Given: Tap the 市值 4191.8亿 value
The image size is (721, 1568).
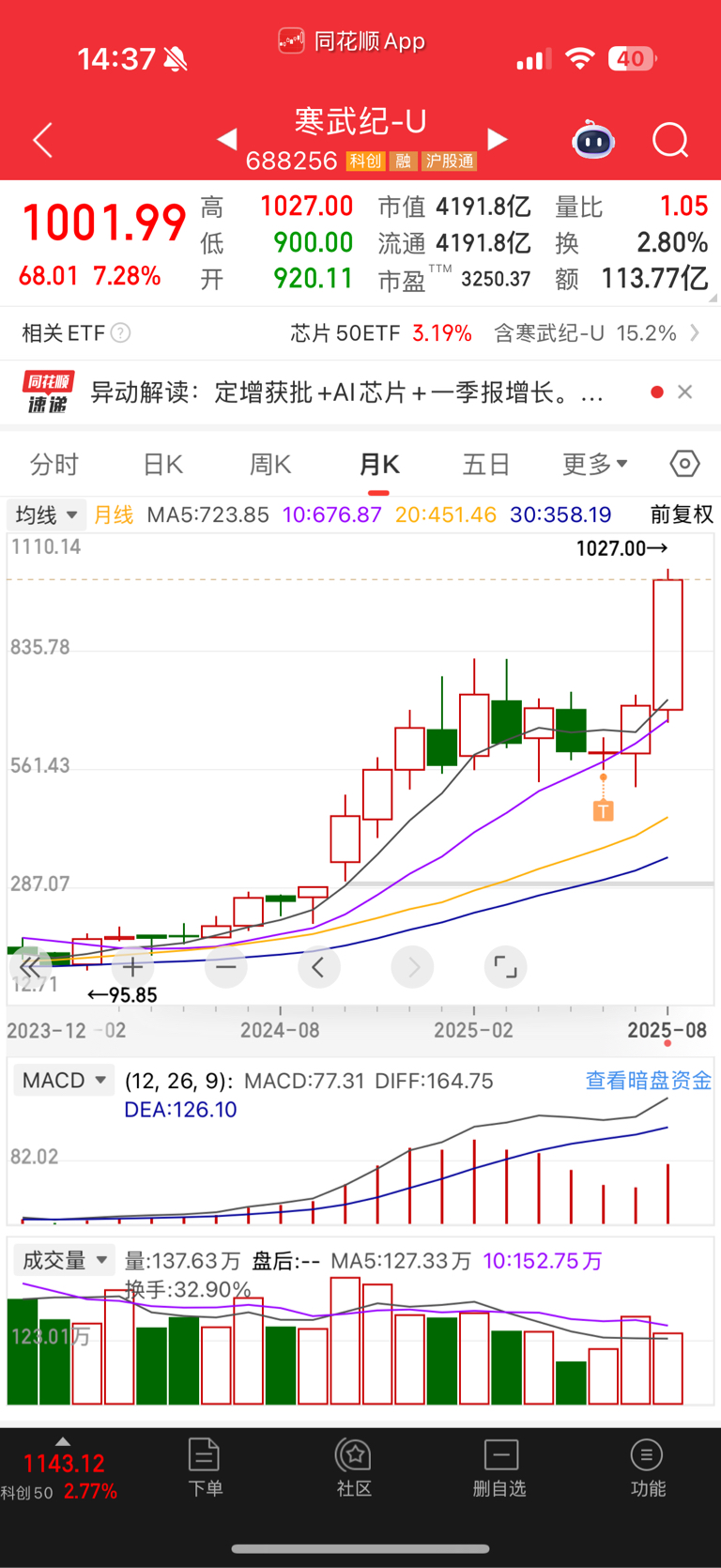Looking at the screenshot, I should (483, 208).
